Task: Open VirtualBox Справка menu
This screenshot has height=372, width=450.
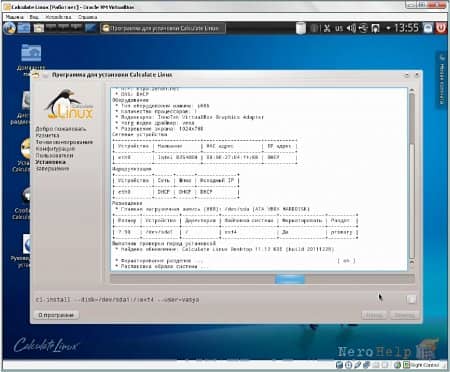Action: (87, 17)
